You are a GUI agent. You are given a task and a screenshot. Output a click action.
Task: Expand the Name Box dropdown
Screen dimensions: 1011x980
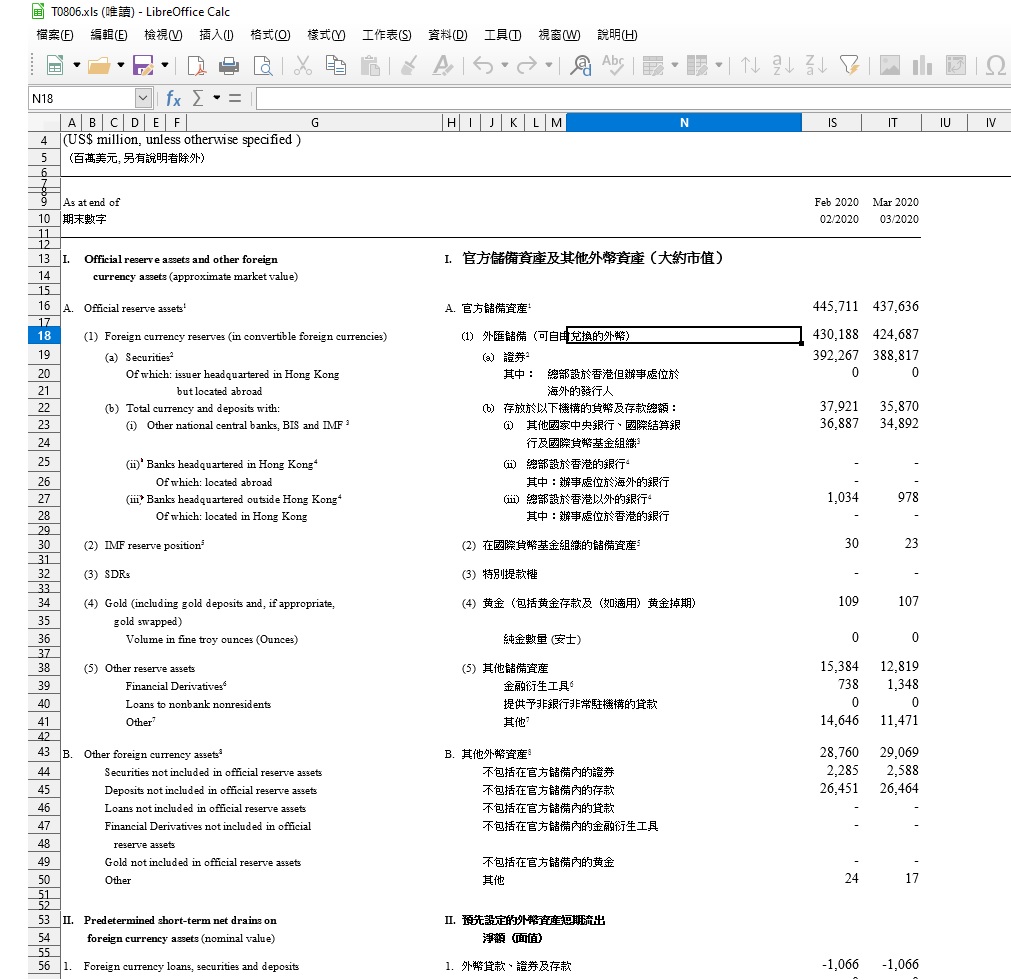coord(143,98)
